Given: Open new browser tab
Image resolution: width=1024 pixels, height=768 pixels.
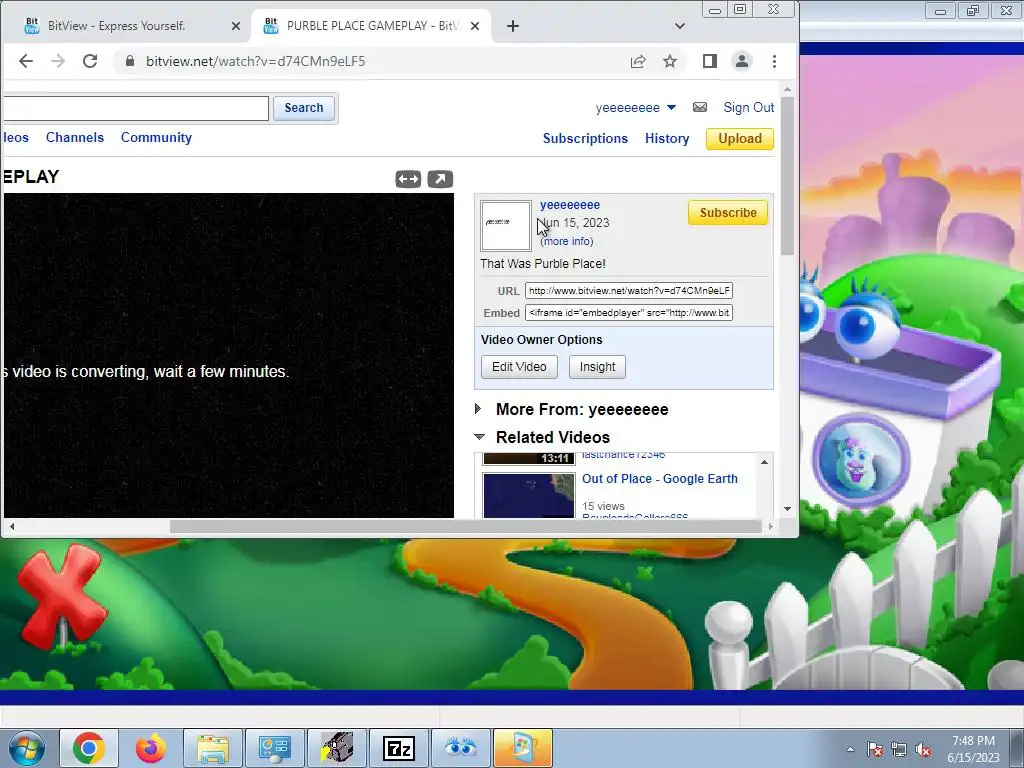Looking at the screenshot, I should tap(513, 26).
